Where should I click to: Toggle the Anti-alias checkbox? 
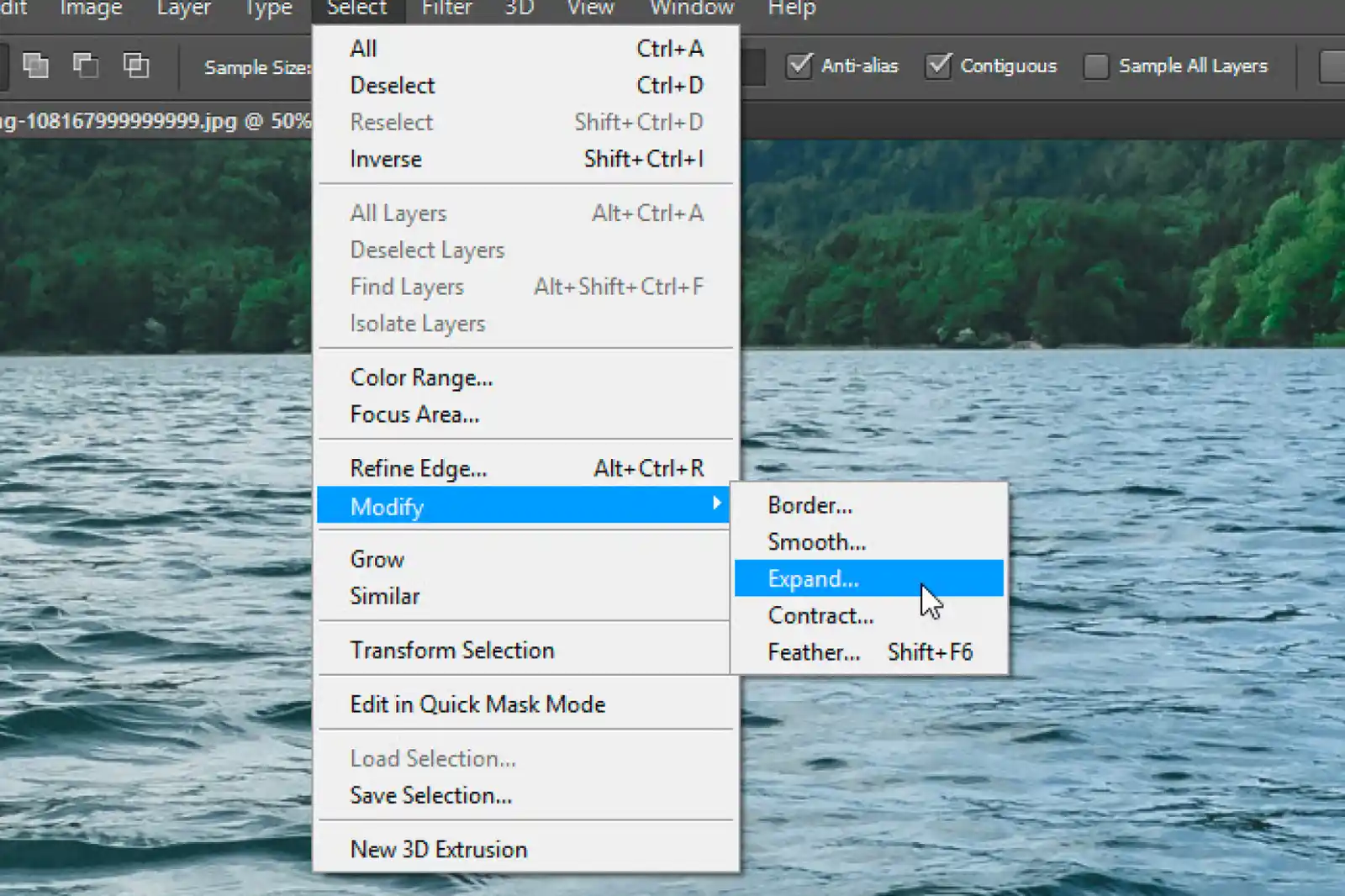(799, 66)
